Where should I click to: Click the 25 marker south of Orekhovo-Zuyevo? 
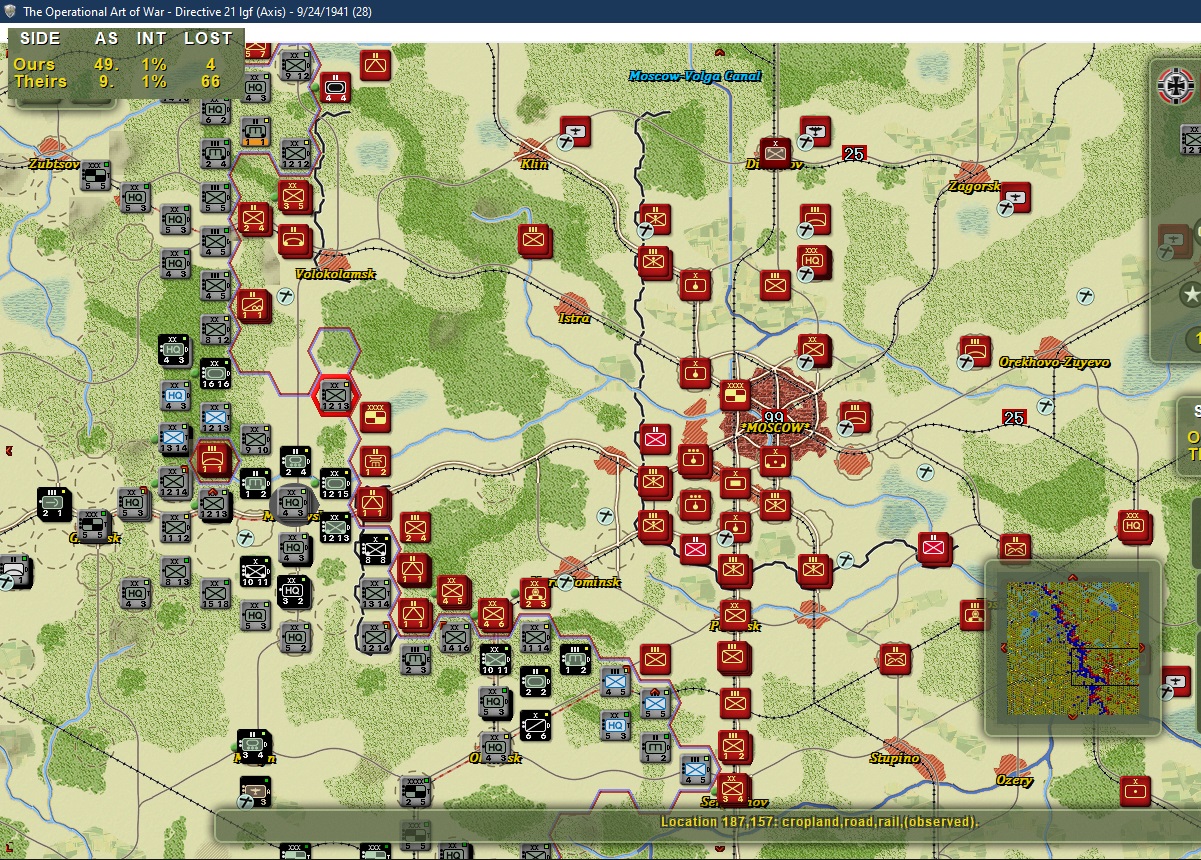[1014, 418]
